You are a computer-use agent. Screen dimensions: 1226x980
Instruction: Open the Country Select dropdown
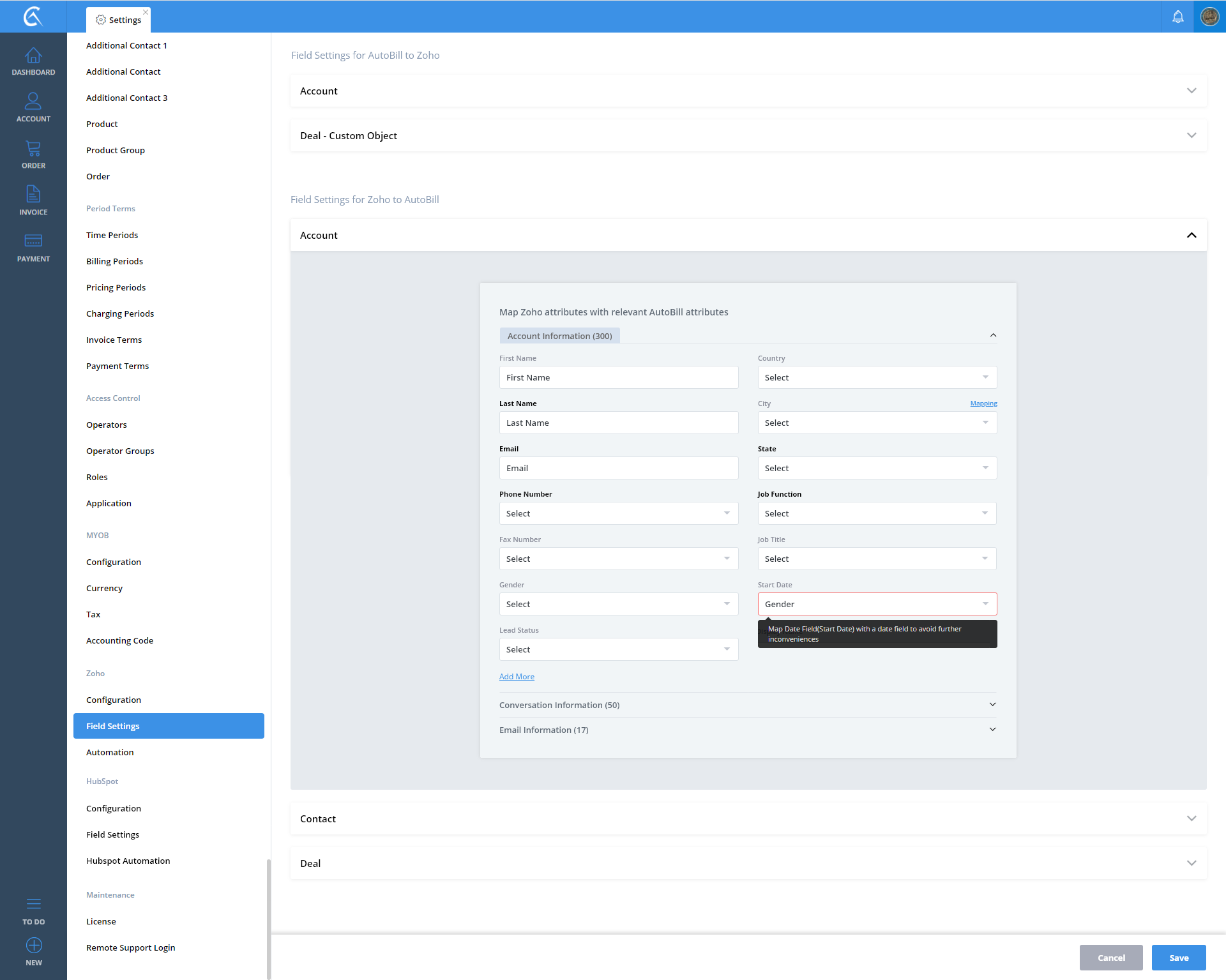[x=877, y=377]
